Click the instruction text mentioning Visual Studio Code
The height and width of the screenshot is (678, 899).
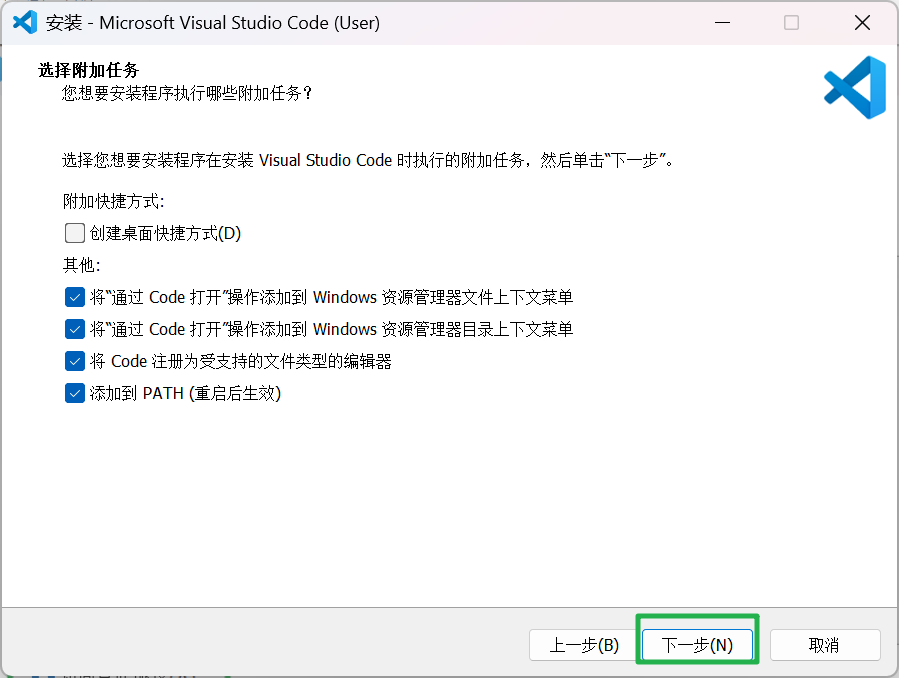point(368,160)
